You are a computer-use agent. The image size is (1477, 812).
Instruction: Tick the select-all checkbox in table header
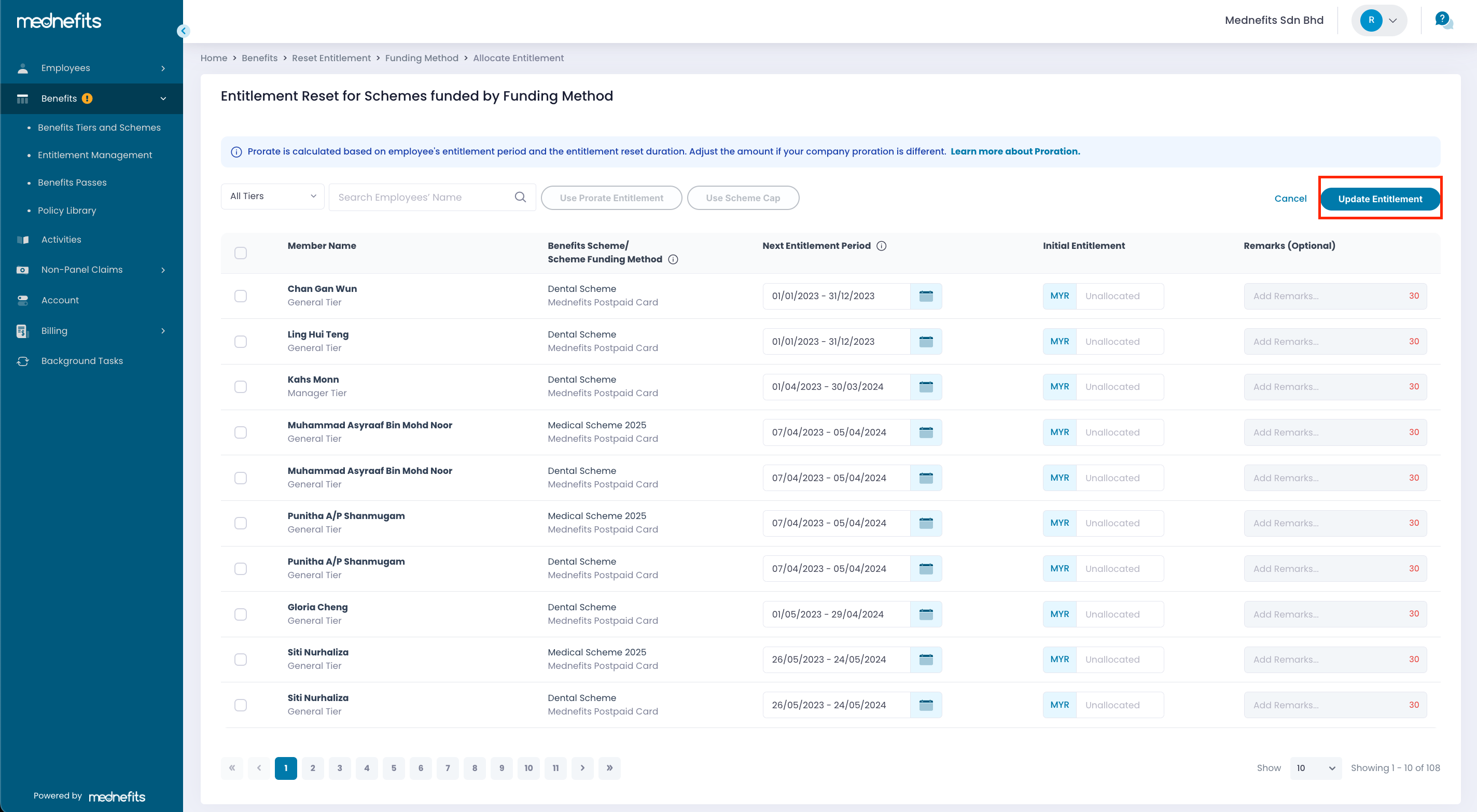(241, 253)
